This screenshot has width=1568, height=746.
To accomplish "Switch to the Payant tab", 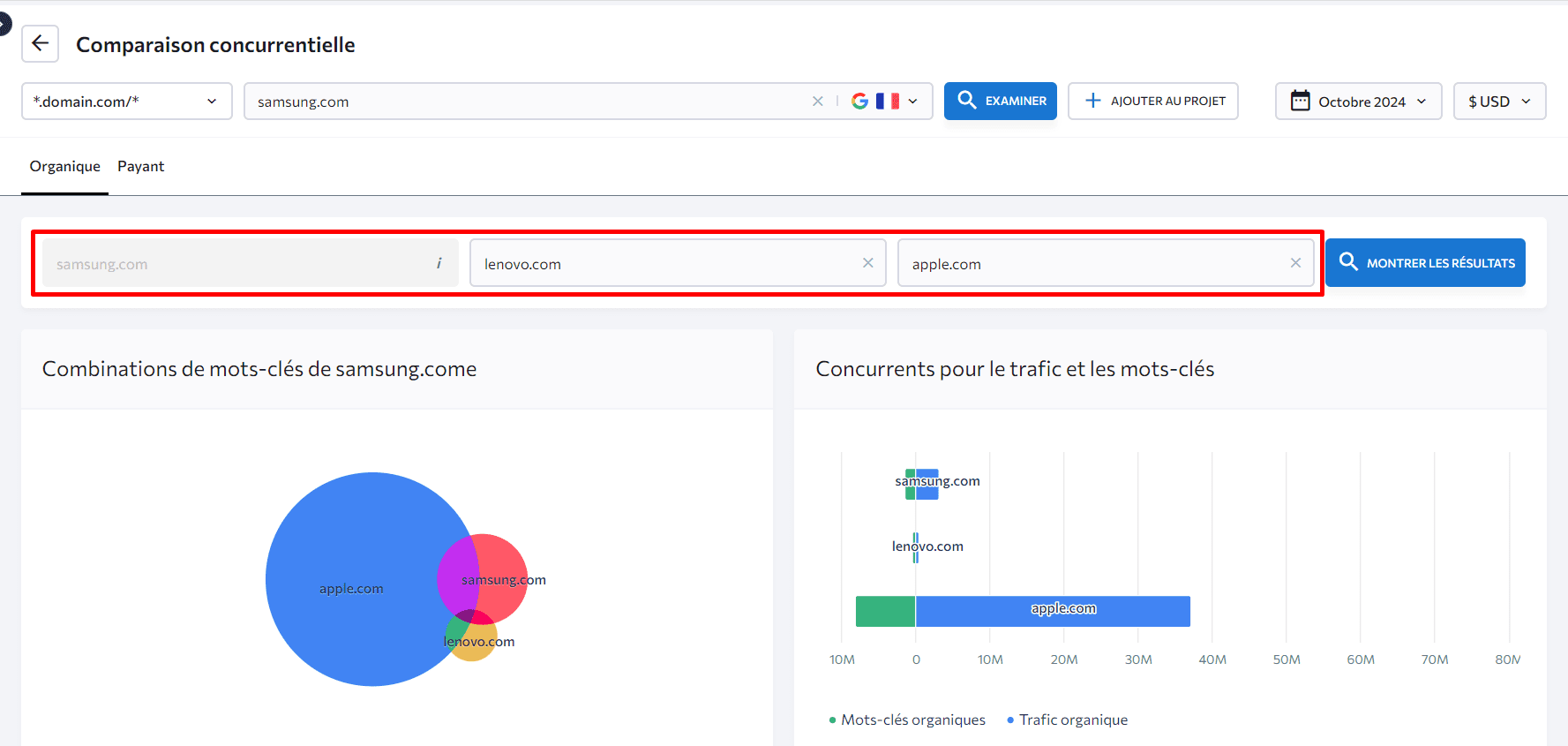I will pyautogui.click(x=141, y=166).
